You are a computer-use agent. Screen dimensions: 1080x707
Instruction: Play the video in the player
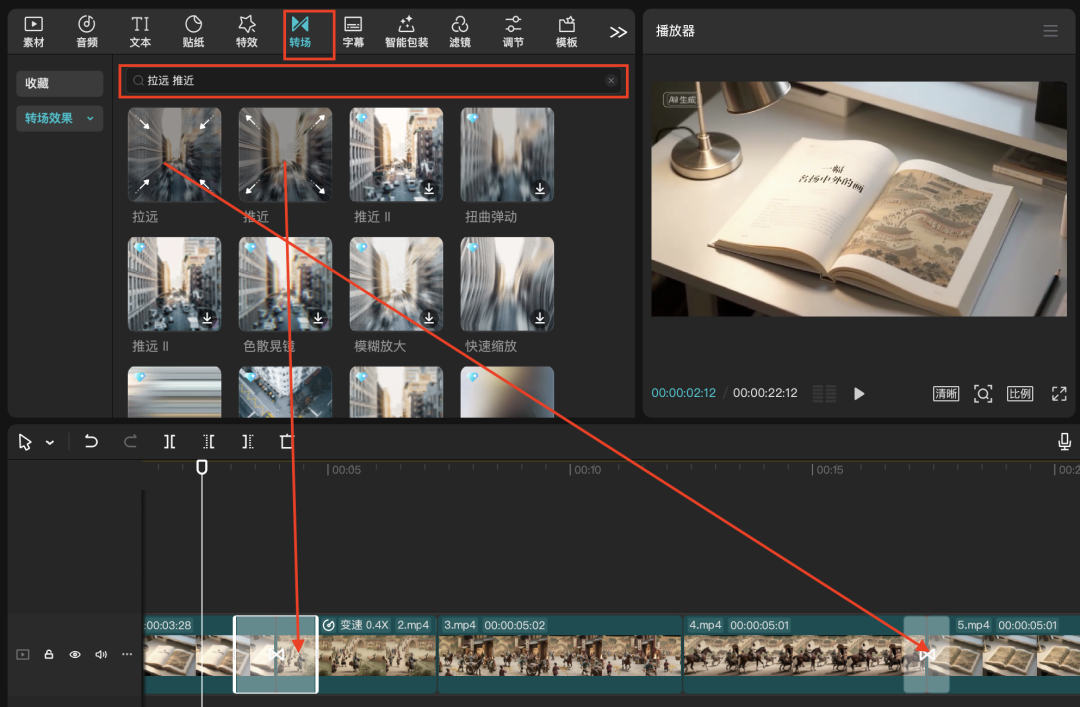click(859, 394)
